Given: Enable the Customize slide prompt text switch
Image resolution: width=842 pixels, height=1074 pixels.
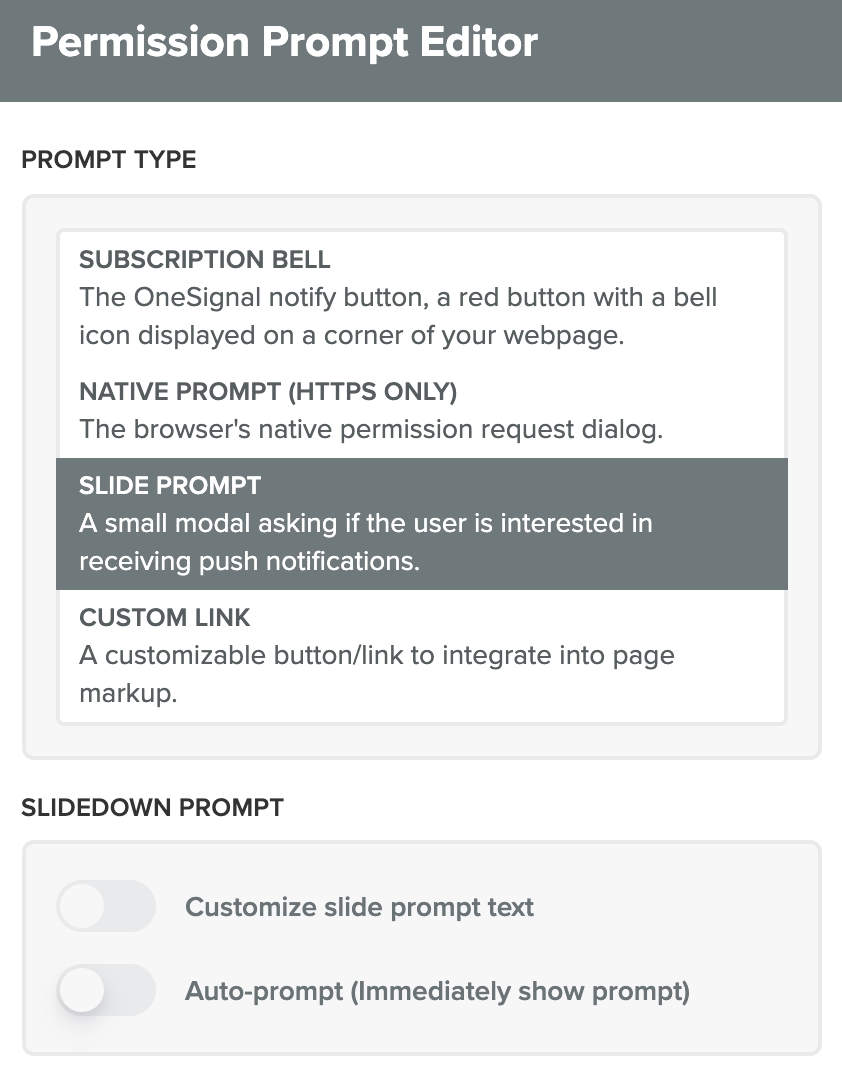Looking at the screenshot, I should 106,907.
